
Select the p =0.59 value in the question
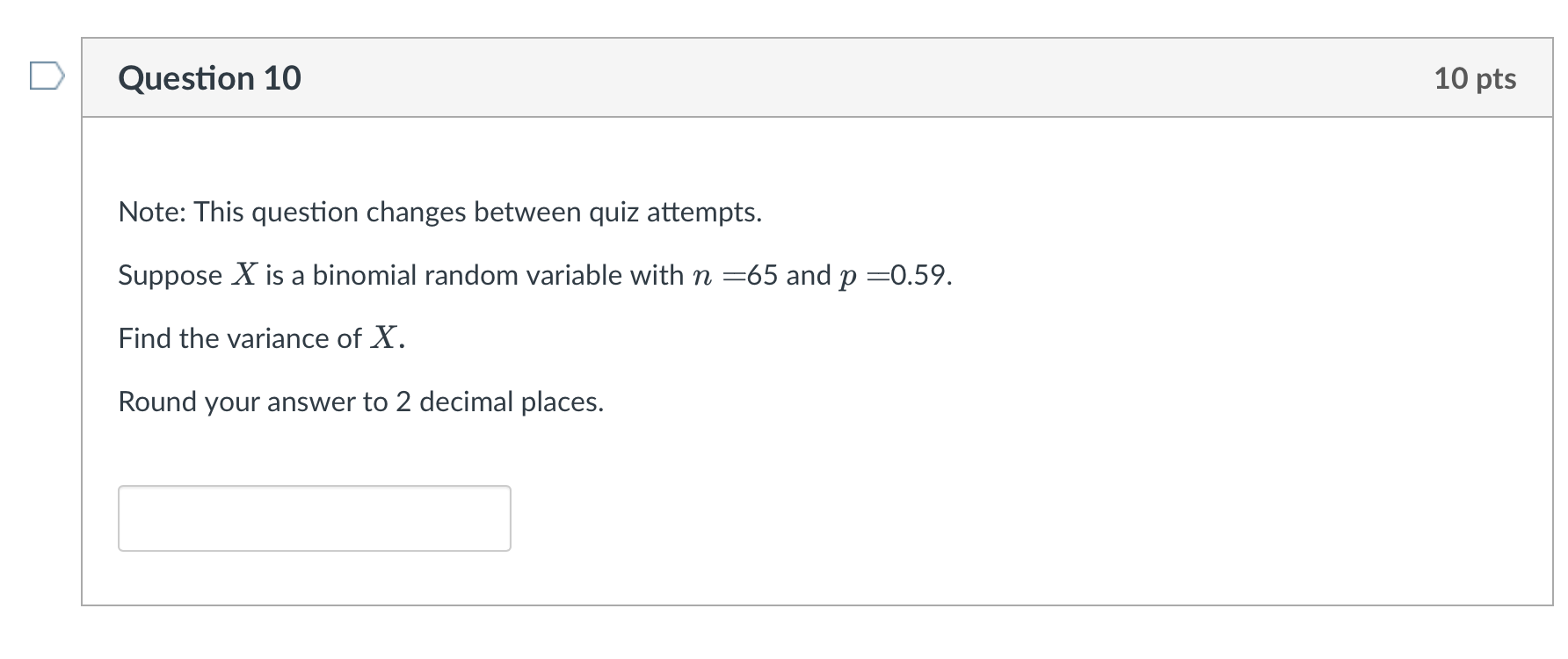click(x=897, y=275)
